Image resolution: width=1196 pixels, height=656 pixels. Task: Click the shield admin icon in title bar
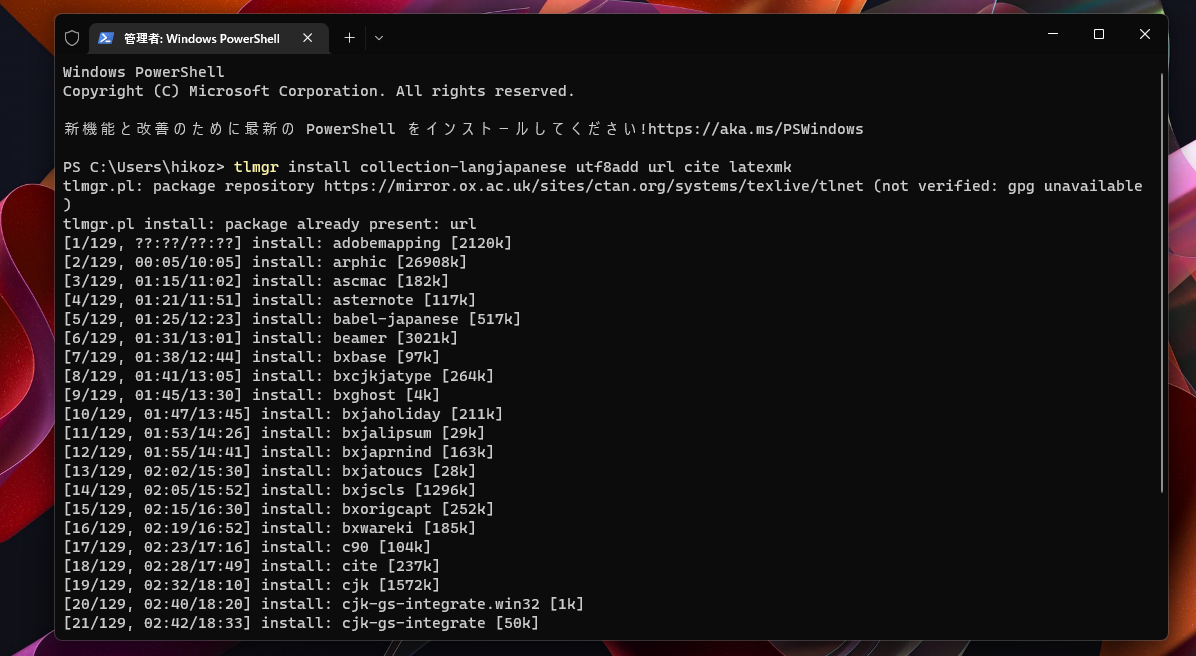click(x=72, y=38)
